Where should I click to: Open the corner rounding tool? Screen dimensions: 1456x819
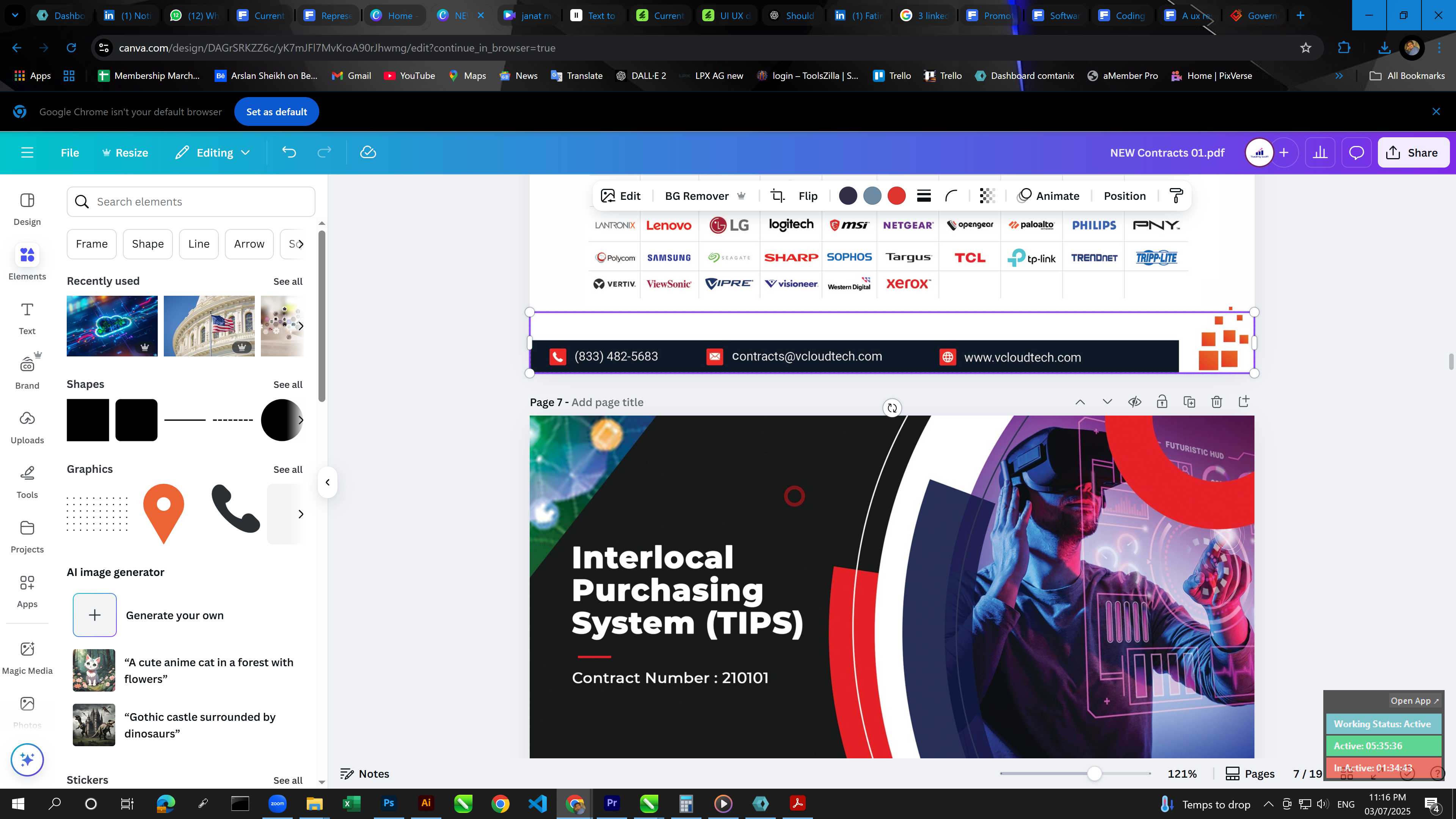951,196
